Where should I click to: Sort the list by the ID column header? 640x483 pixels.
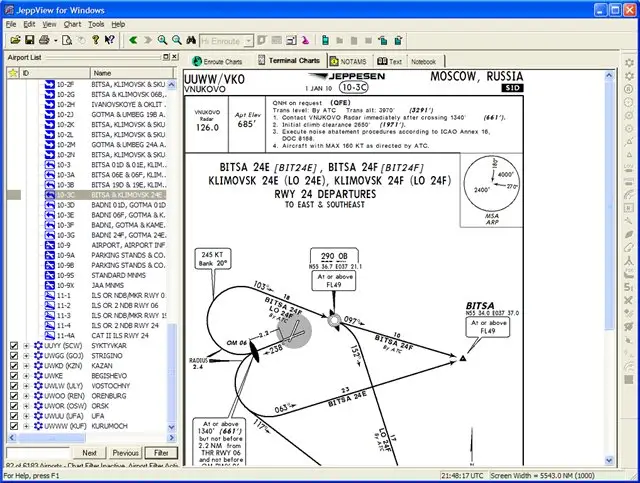(54, 73)
